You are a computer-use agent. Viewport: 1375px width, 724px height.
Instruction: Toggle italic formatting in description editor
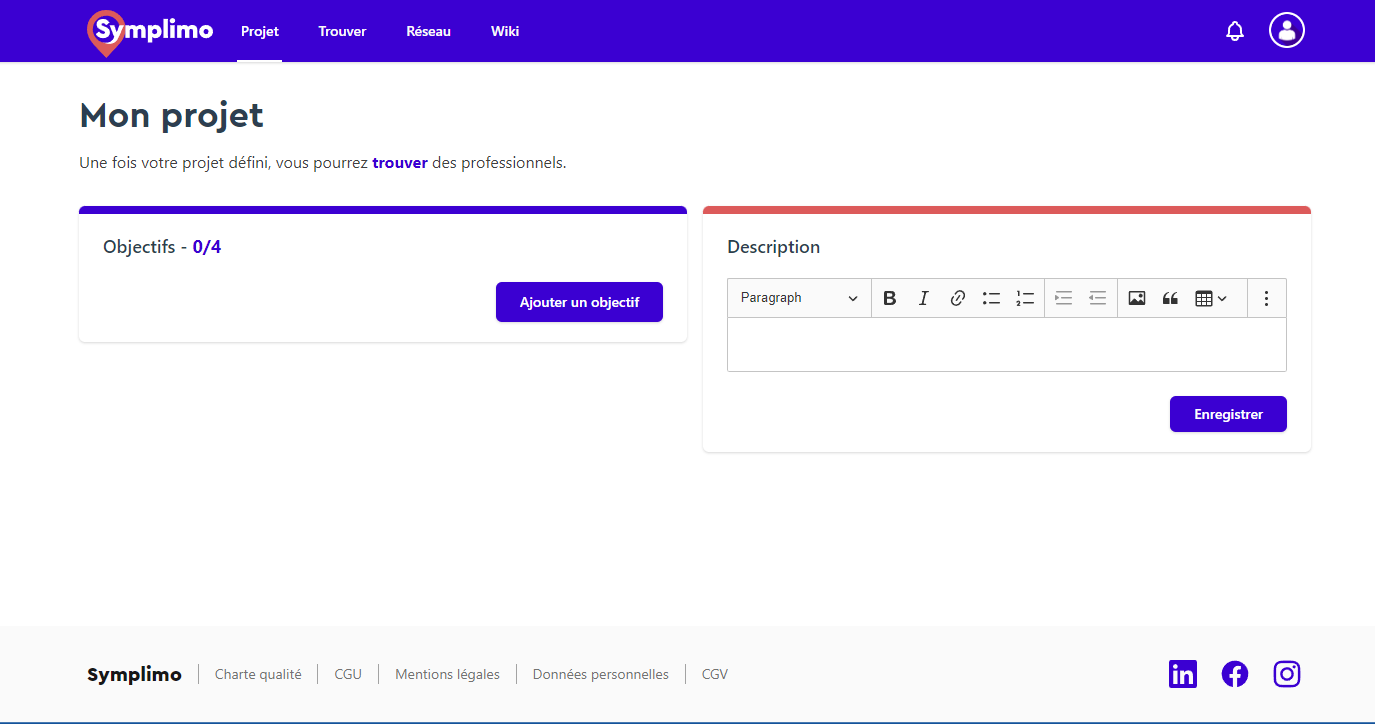(924, 298)
